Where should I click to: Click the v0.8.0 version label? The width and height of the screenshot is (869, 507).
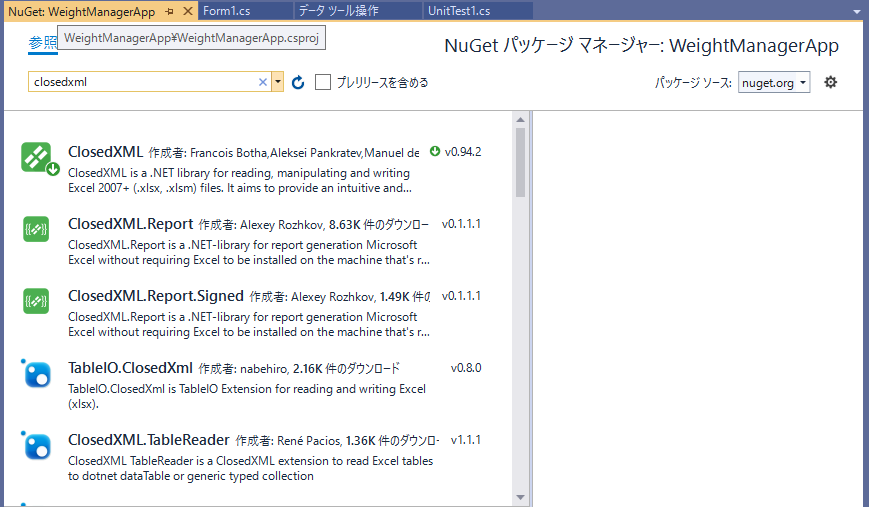click(466, 368)
